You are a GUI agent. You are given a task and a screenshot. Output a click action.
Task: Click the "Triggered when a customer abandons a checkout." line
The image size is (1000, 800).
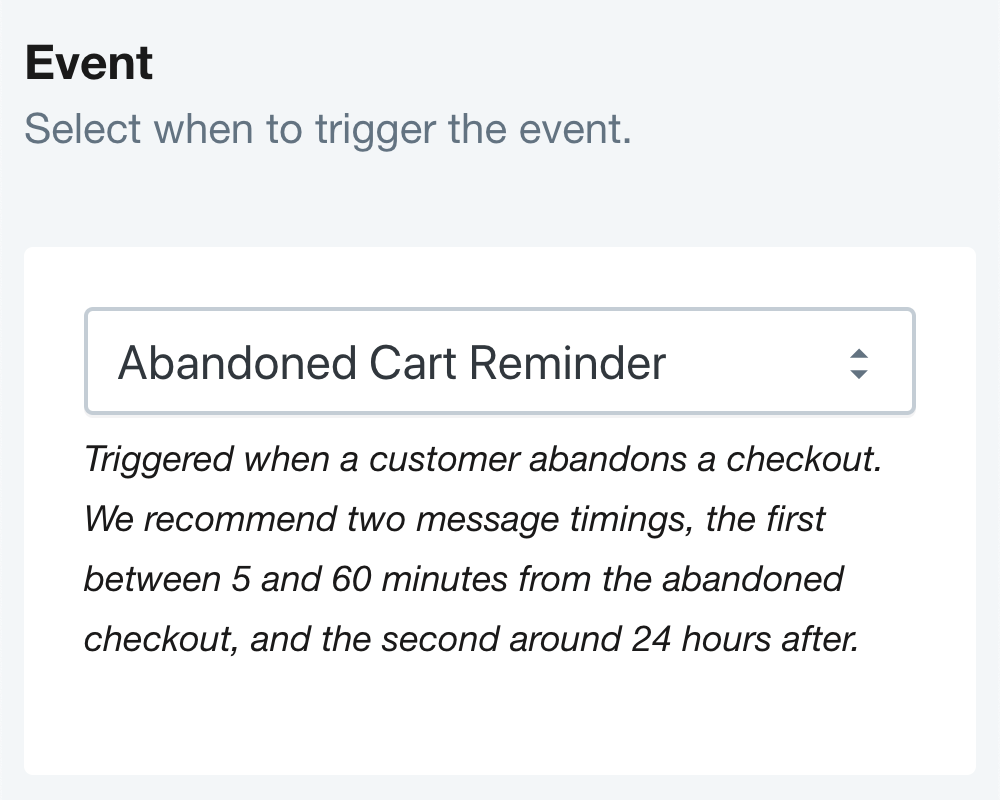tap(483, 459)
